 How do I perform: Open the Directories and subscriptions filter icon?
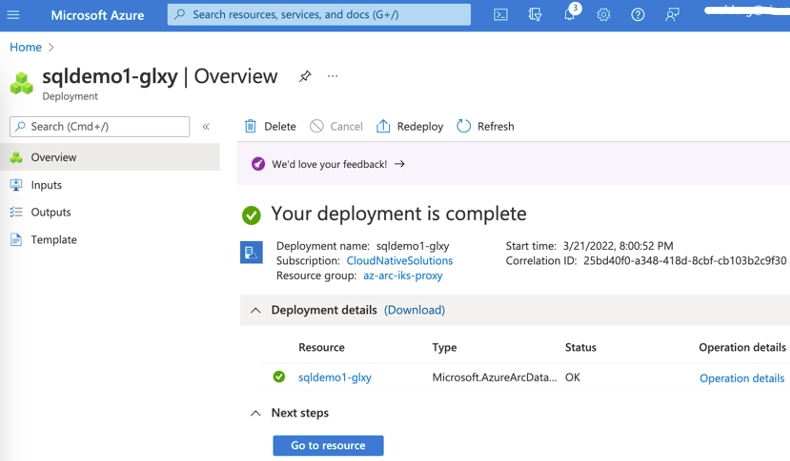[535, 15]
